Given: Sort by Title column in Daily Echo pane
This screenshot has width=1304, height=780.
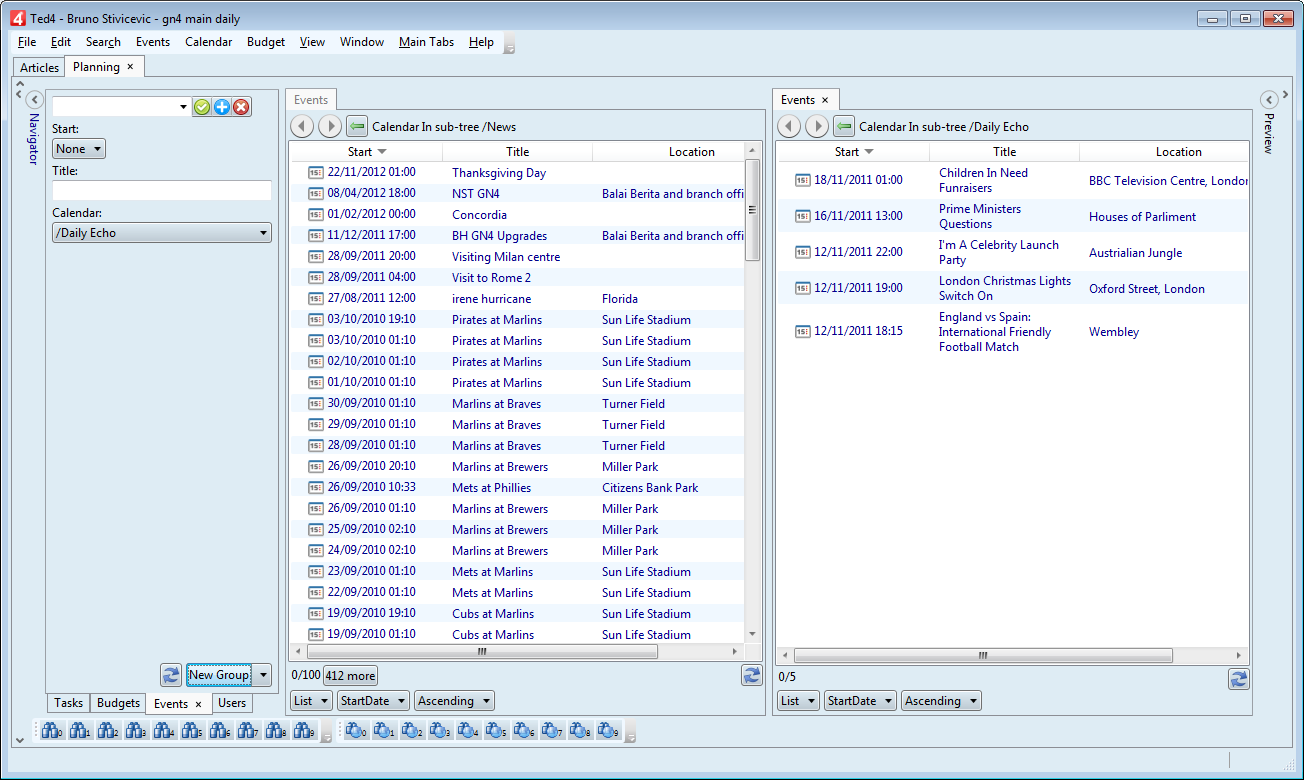Looking at the screenshot, I should pos(1005,152).
